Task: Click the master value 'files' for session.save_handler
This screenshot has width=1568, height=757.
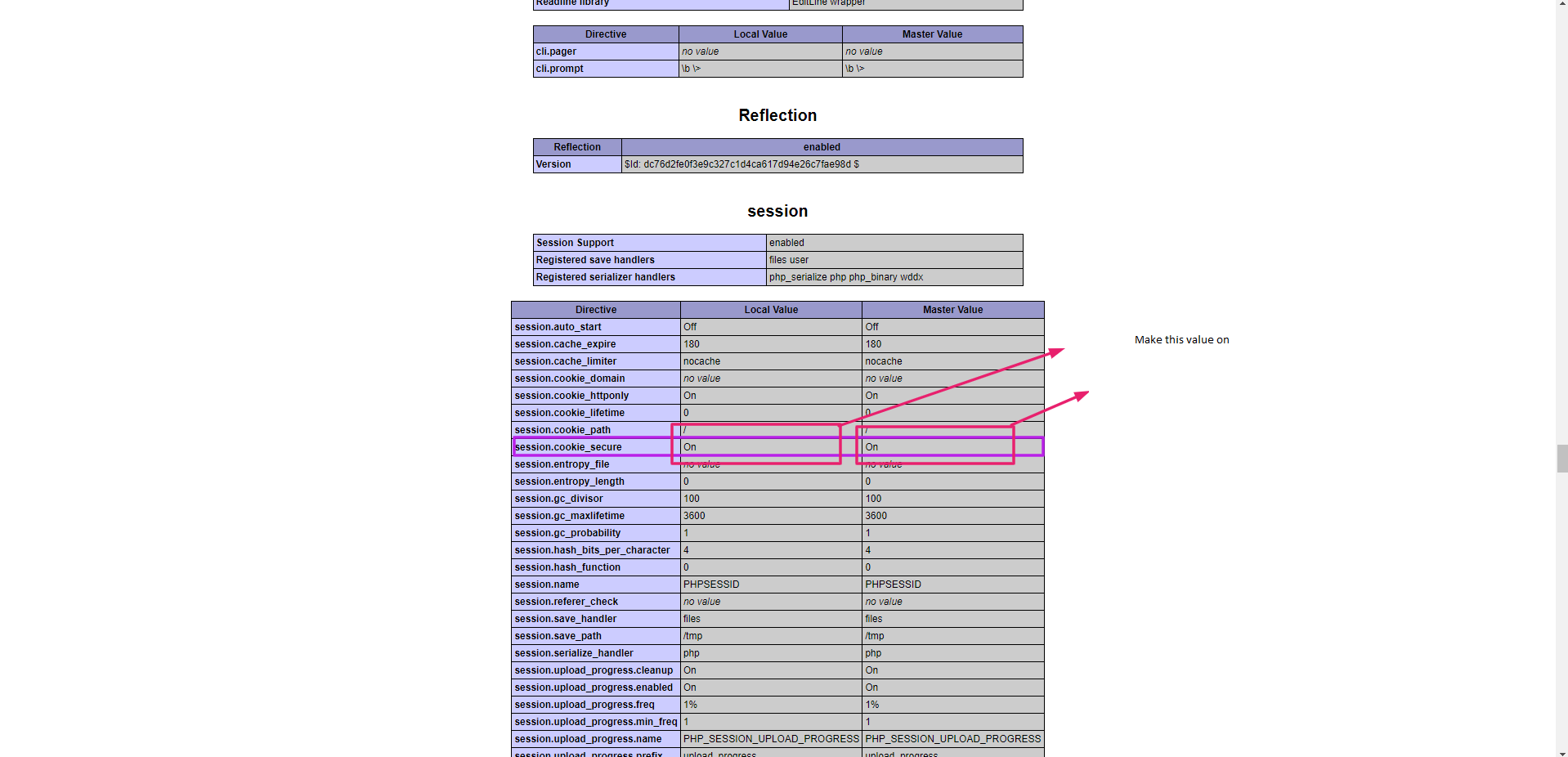Action: (874, 619)
